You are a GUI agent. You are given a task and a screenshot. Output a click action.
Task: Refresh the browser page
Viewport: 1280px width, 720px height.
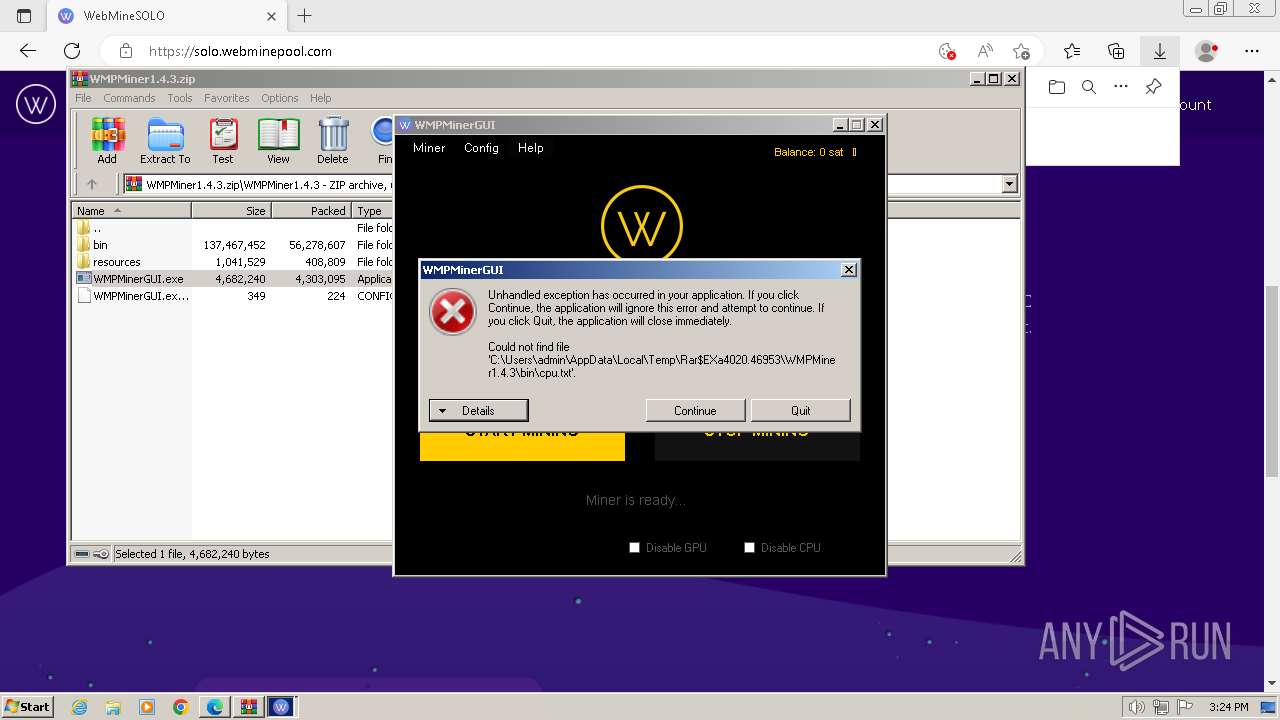tap(72, 51)
